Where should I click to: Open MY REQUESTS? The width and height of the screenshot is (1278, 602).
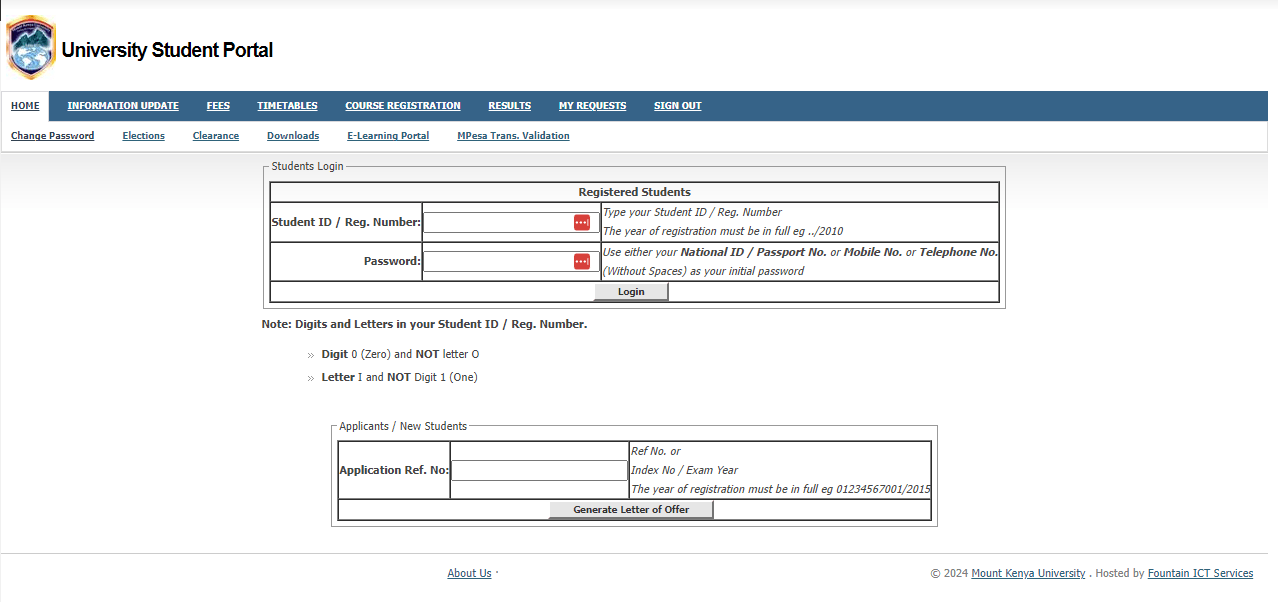pyautogui.click(x=592, y=105)
